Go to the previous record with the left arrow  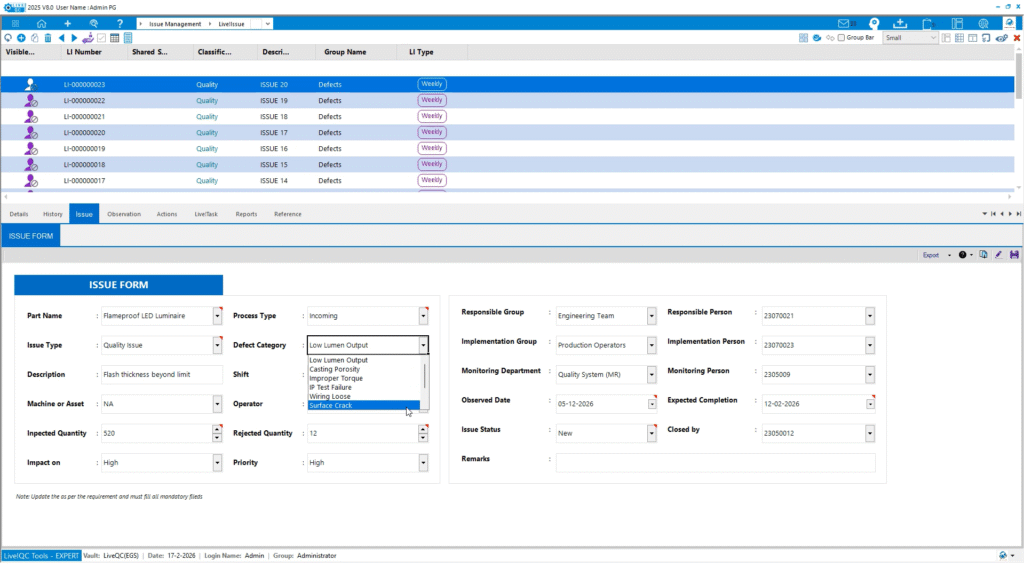click(61, 38)
